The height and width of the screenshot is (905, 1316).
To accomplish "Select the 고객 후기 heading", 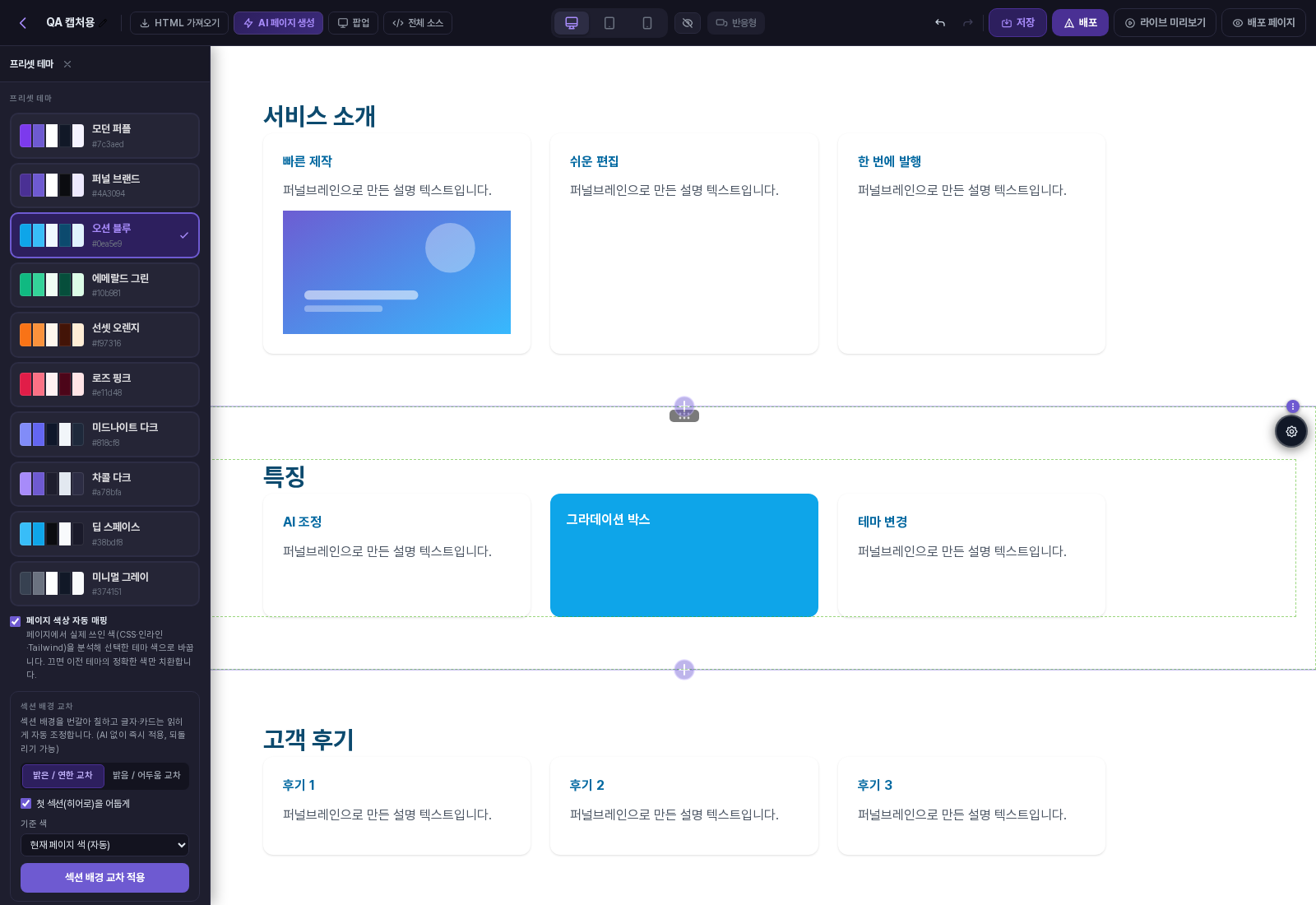I will (308, 740).
